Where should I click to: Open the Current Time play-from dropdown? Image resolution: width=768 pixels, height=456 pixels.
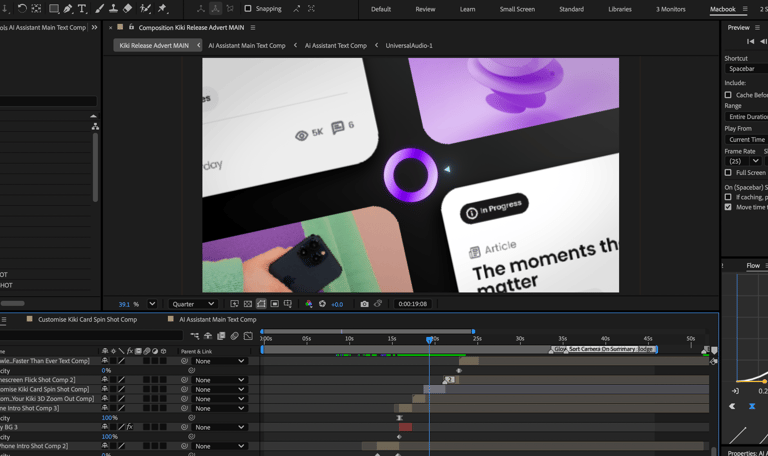[746, 140]
